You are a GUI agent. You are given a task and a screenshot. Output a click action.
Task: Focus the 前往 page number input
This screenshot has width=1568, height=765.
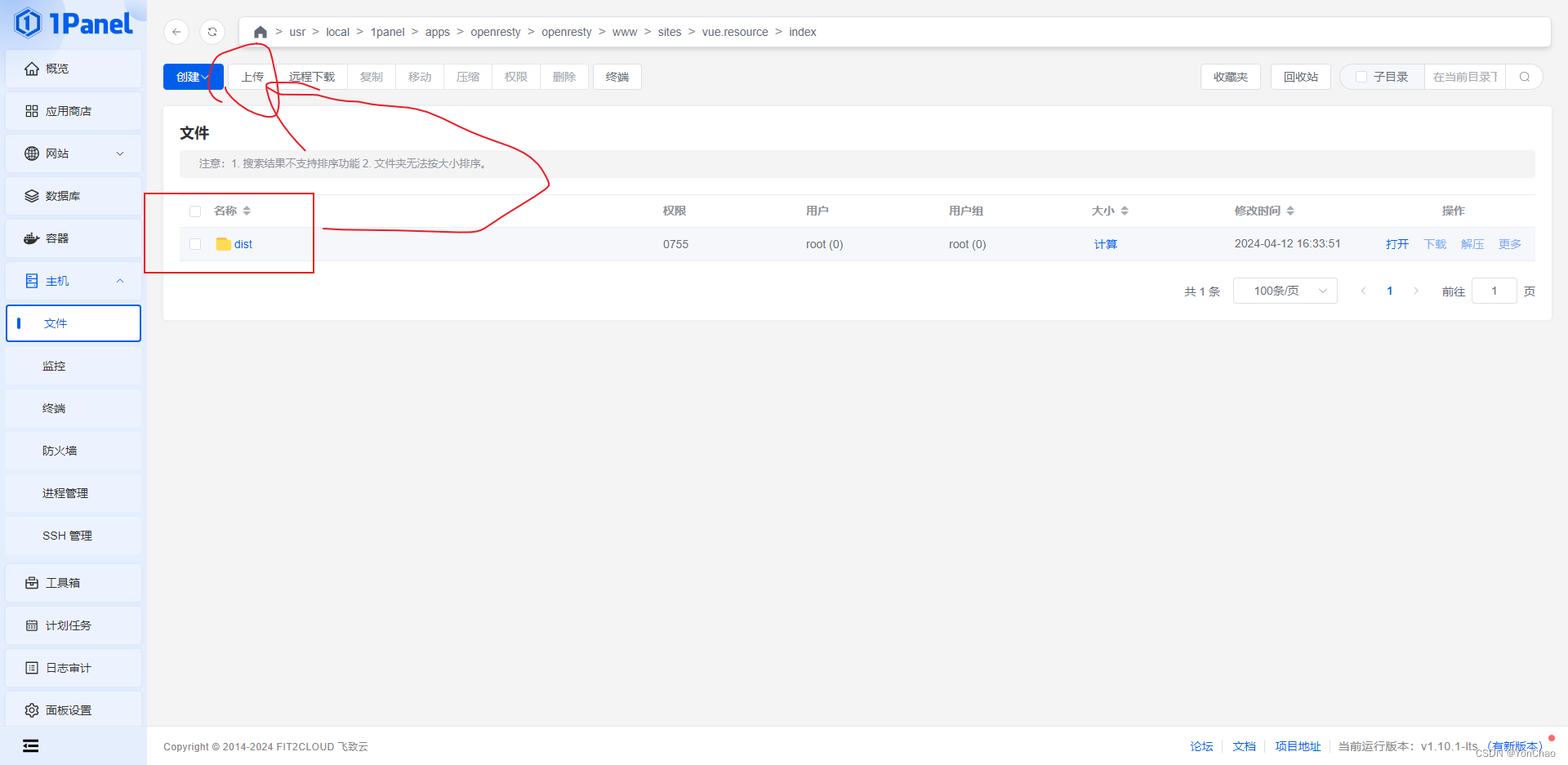(x=1494, y=291)
